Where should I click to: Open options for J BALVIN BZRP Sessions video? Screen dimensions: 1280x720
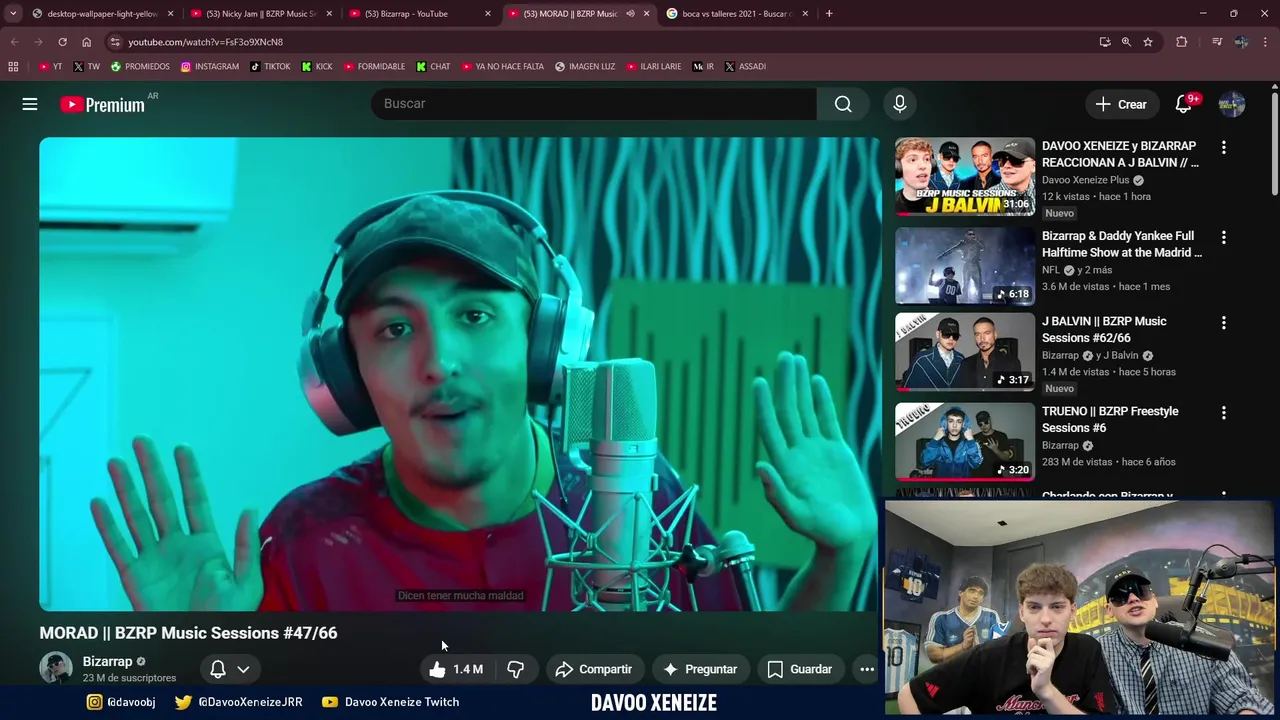click(x=1223, y=323)
